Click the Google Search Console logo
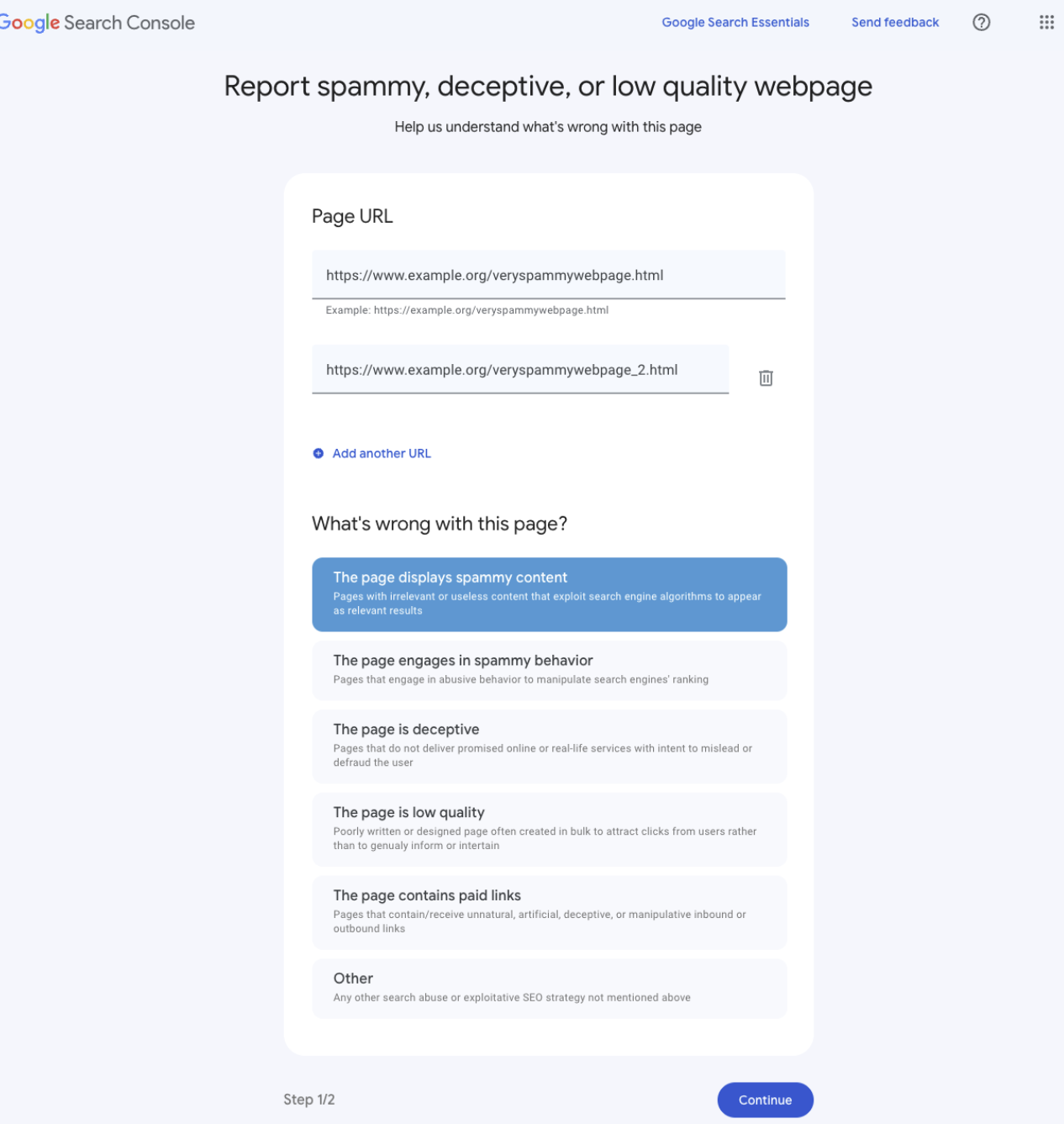Screen dimensions: 1064x1124 tap(97, 22)
